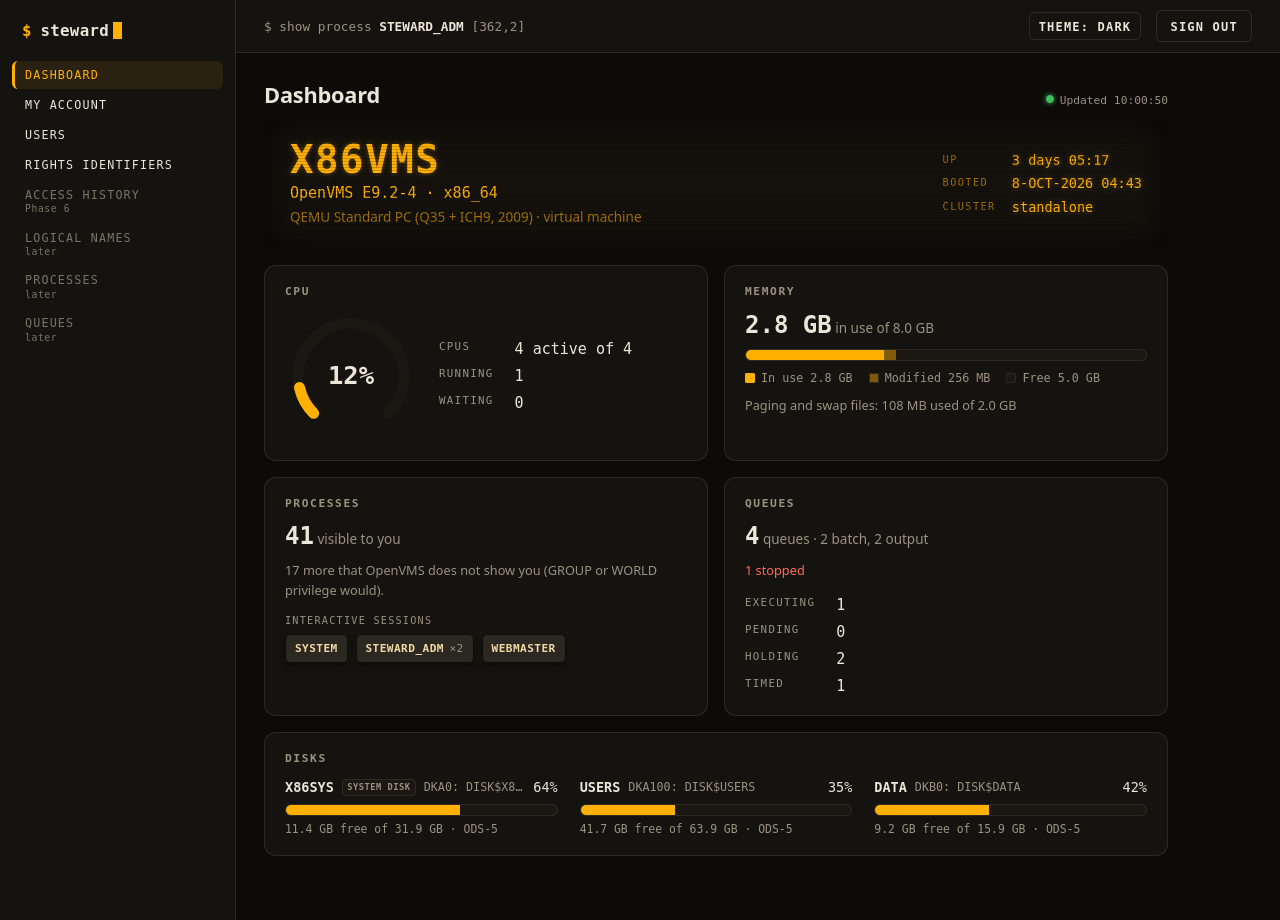Screen dimensions: 1280x920
Task: Click the cluster value 'standalone'
Action: click(x=1052, y=207)
